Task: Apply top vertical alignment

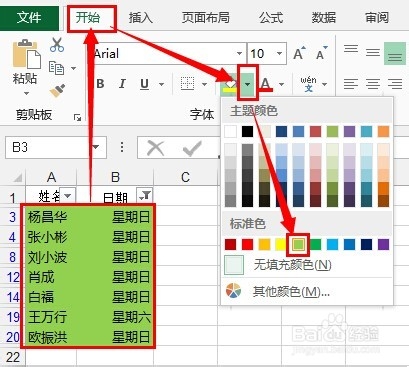Action: click(351, 49)
